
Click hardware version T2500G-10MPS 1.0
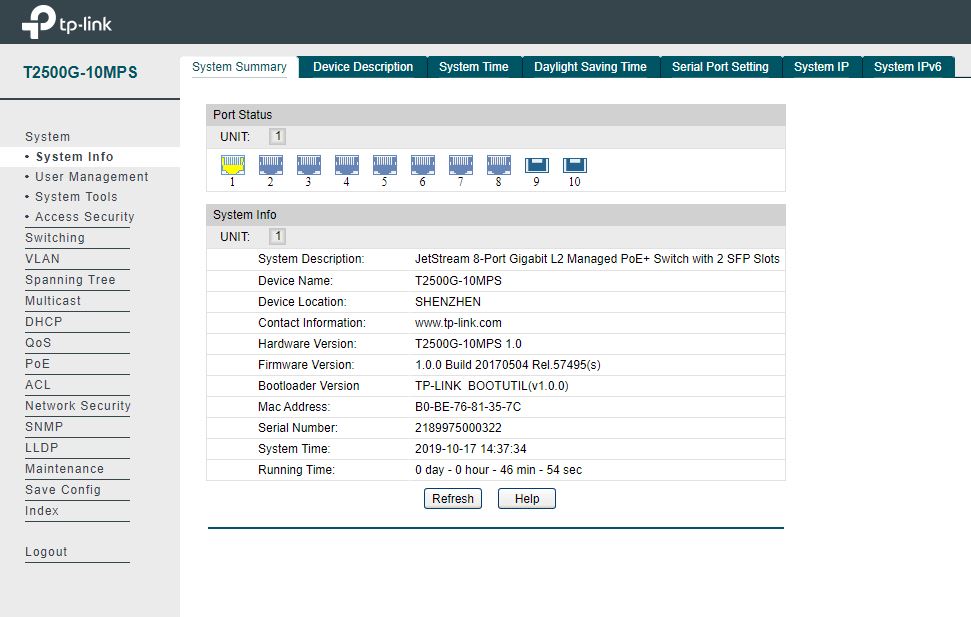pos(468,344)
